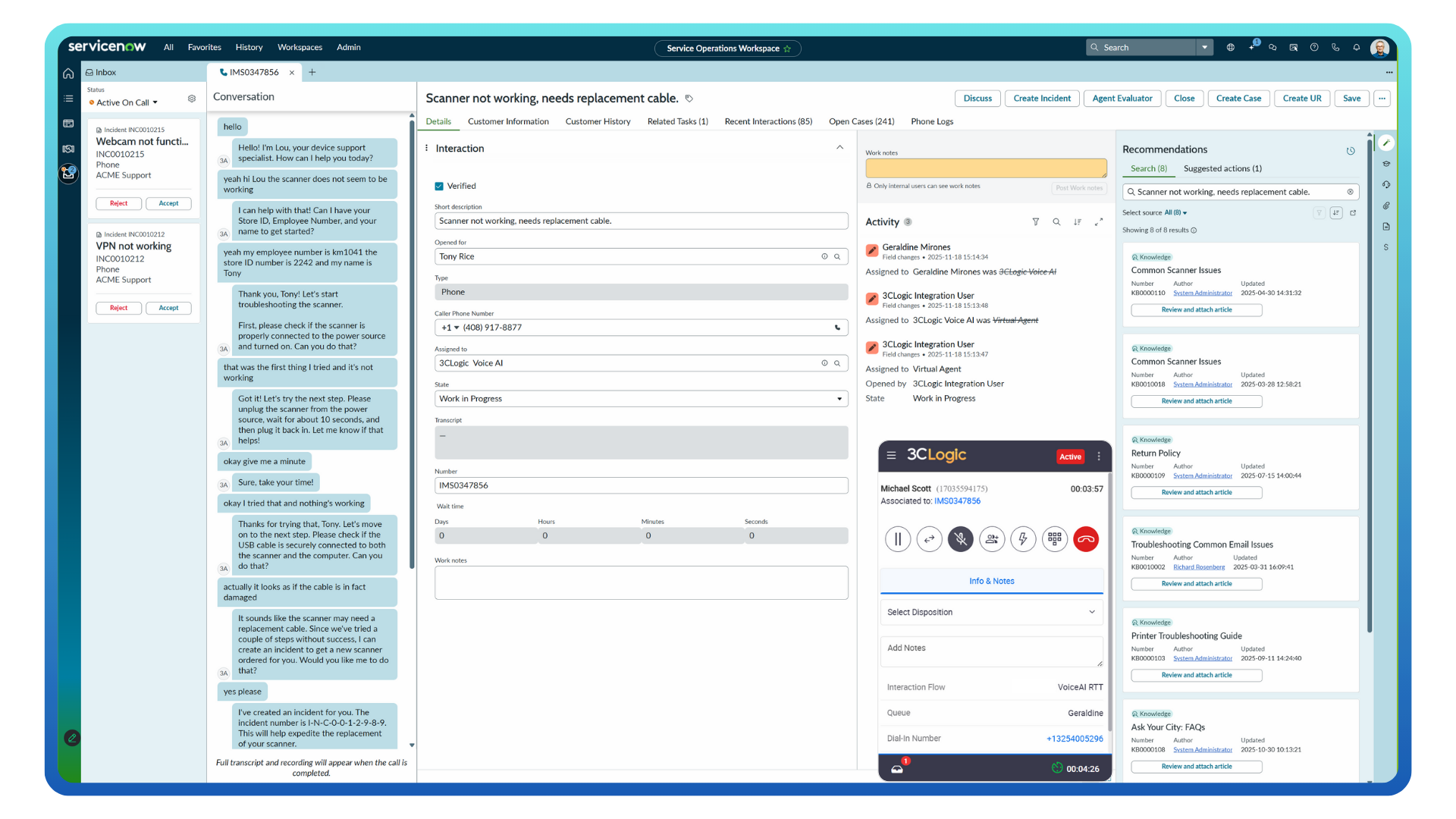Viewport: 1456px width, 819px height.
Task: Transfer the current call
Action: (930, 539)
